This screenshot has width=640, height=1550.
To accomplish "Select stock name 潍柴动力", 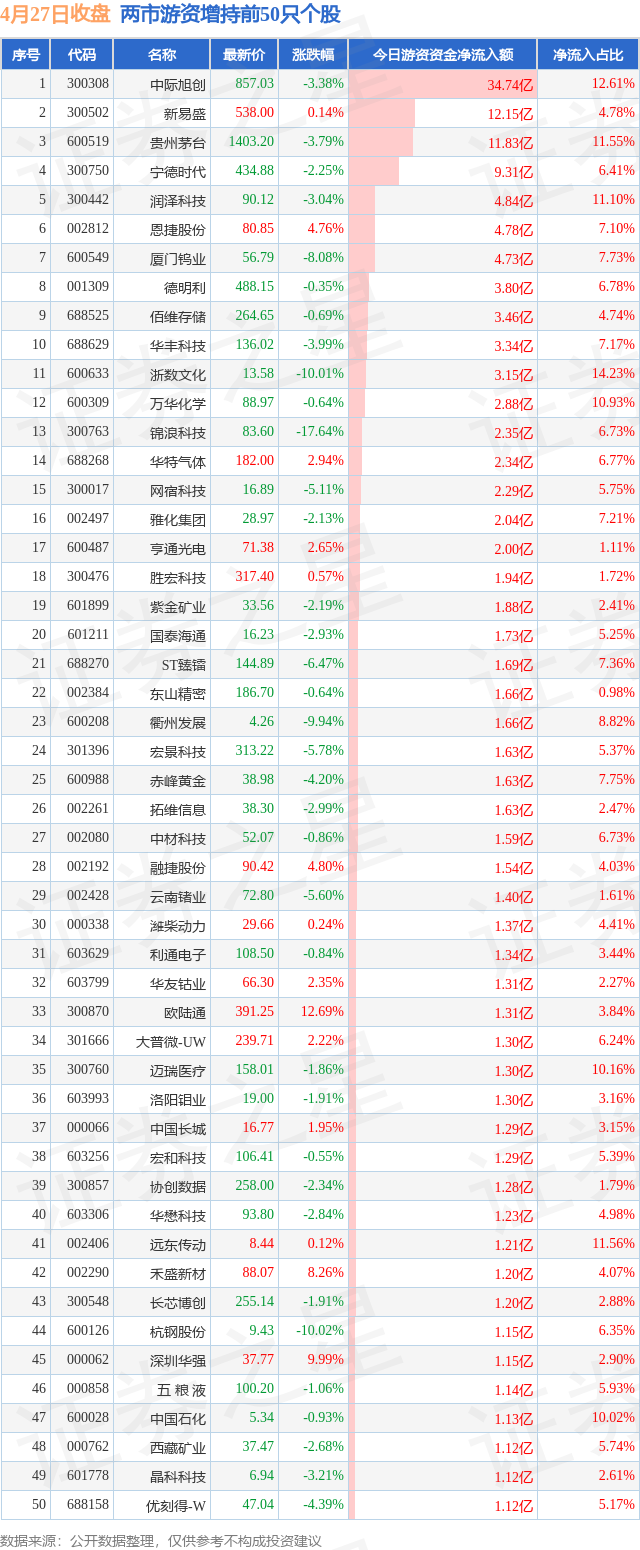I will point(178,925).
